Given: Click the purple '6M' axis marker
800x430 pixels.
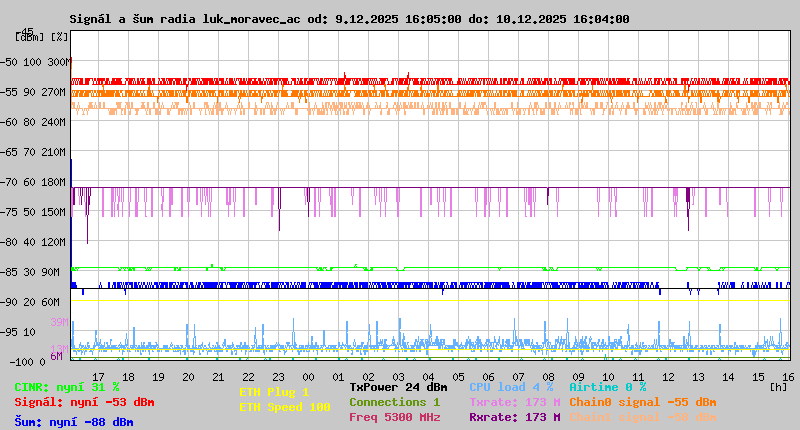Looking at the screenshot, I should pyautogui.click(x=57, y=356).
